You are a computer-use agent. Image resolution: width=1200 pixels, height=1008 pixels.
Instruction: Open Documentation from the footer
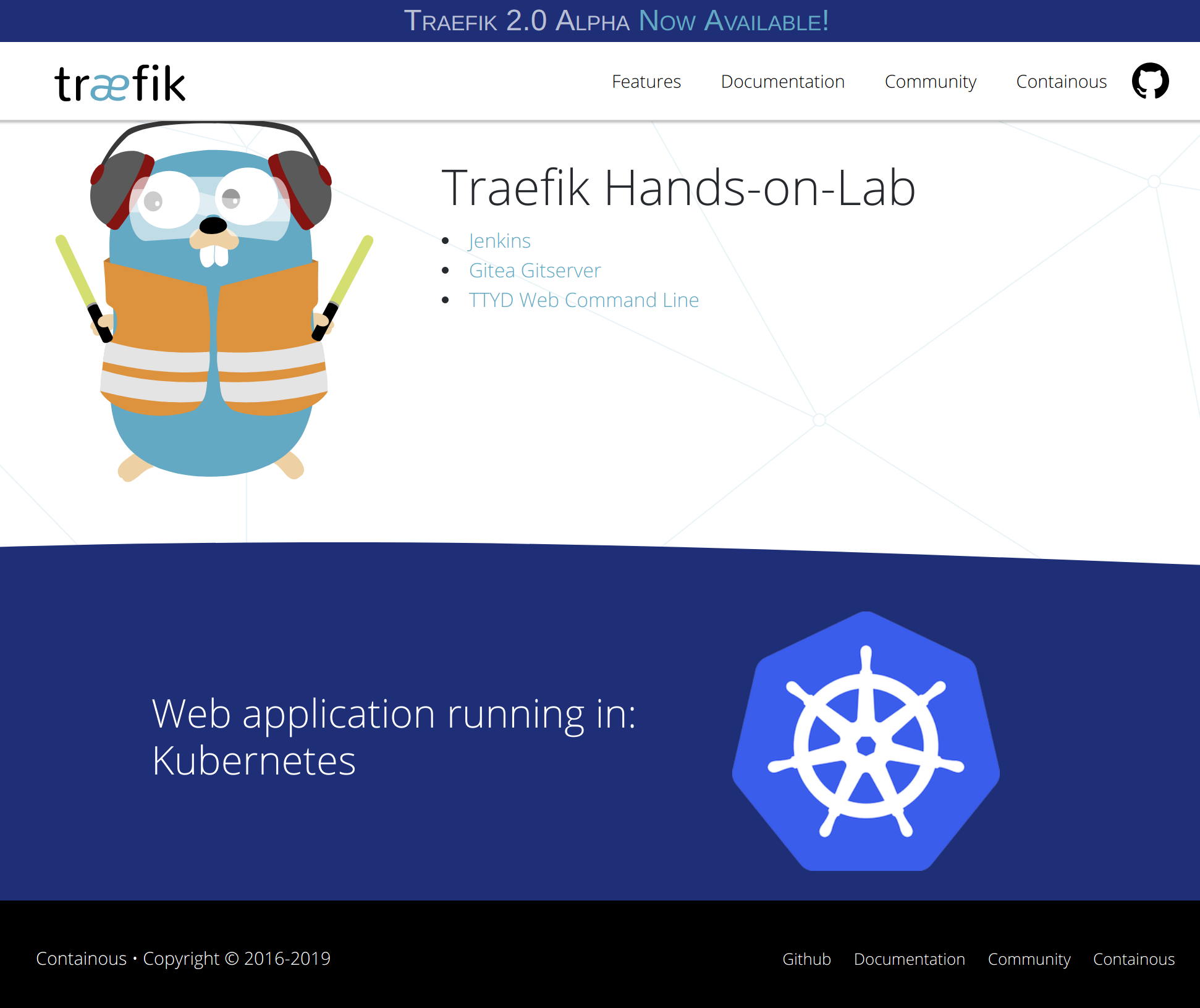[910, 959]
